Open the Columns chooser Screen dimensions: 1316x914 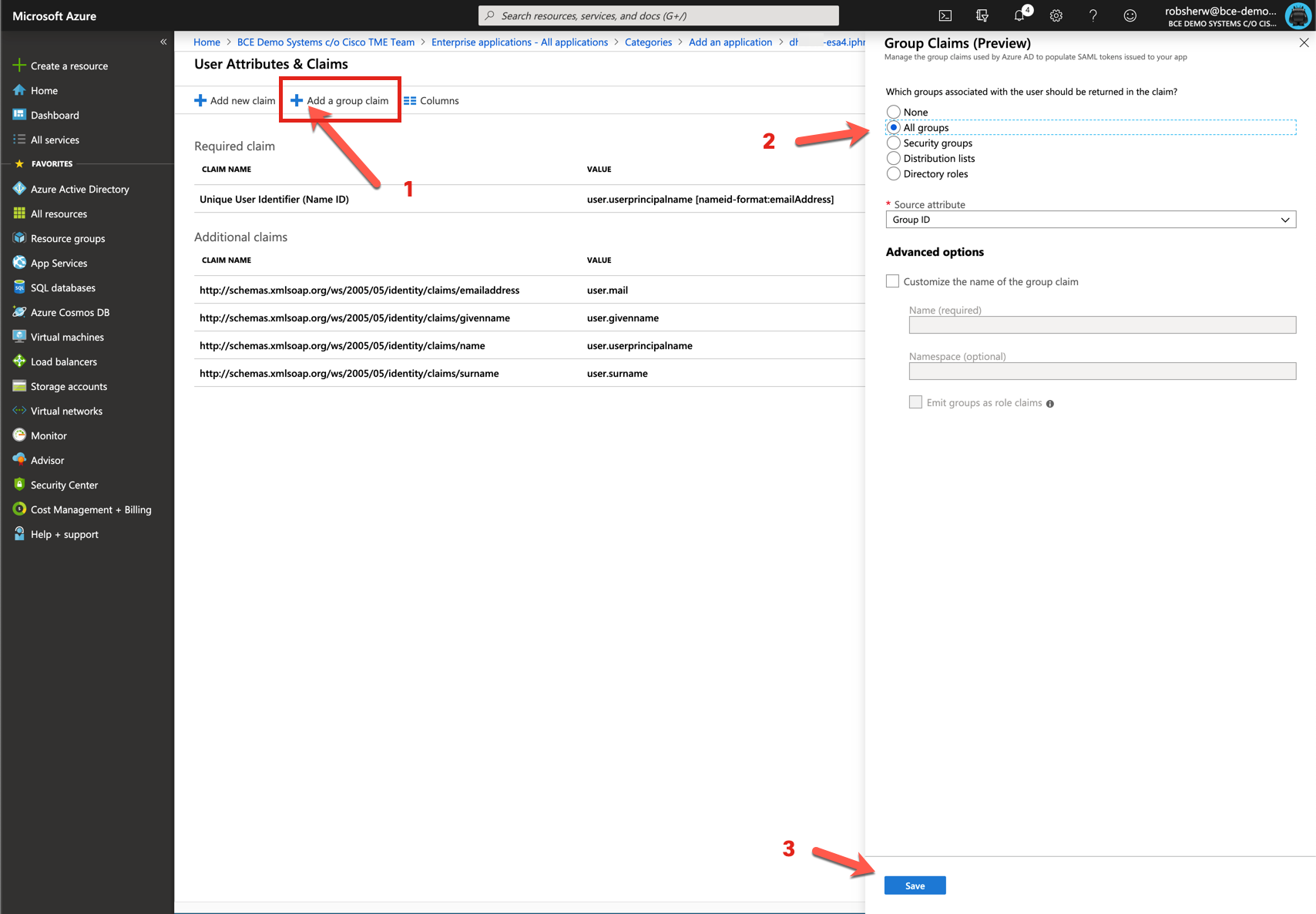point(431,100)
